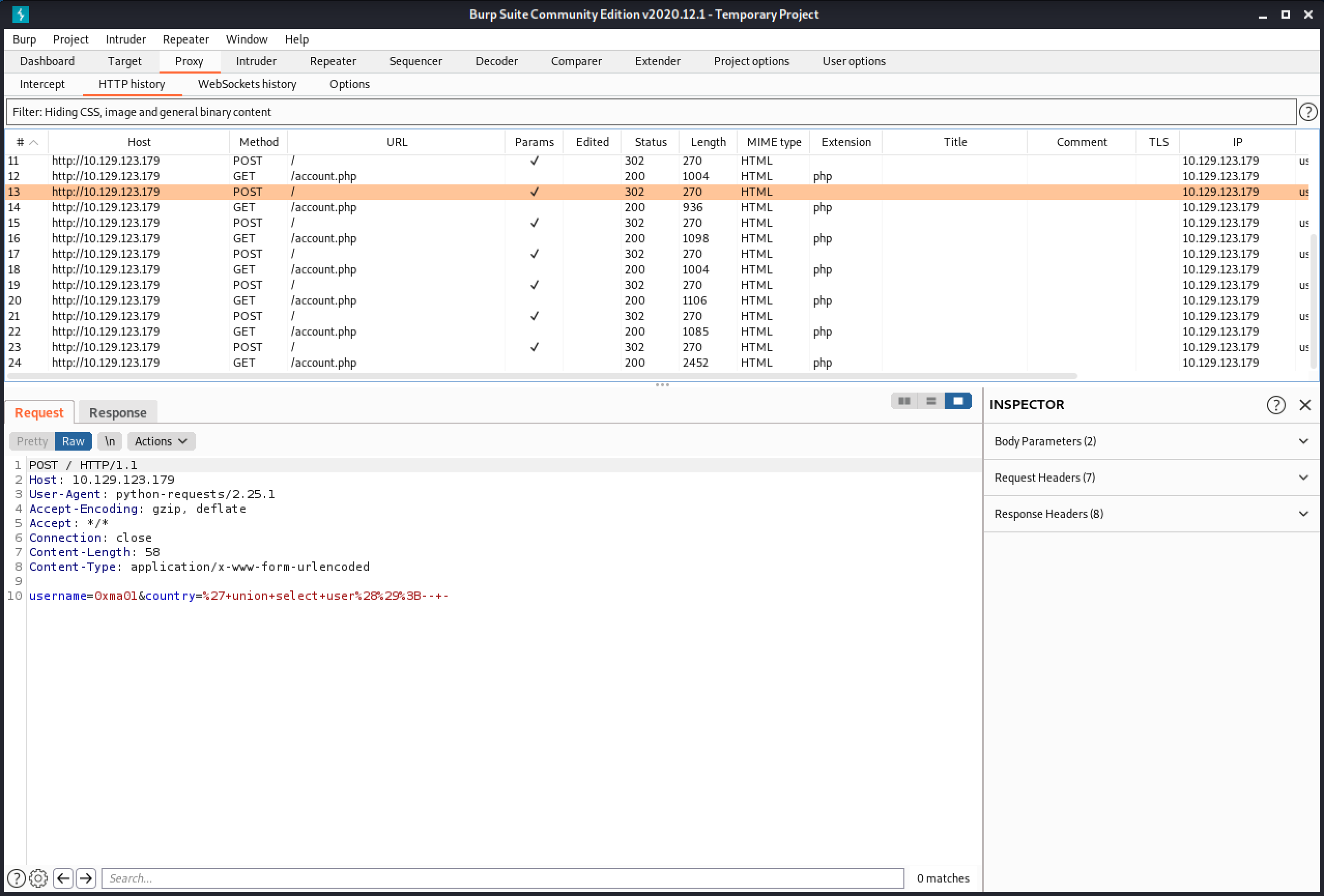
Task: Expand Response Headers (8) section
Action: click(1151, 514)
